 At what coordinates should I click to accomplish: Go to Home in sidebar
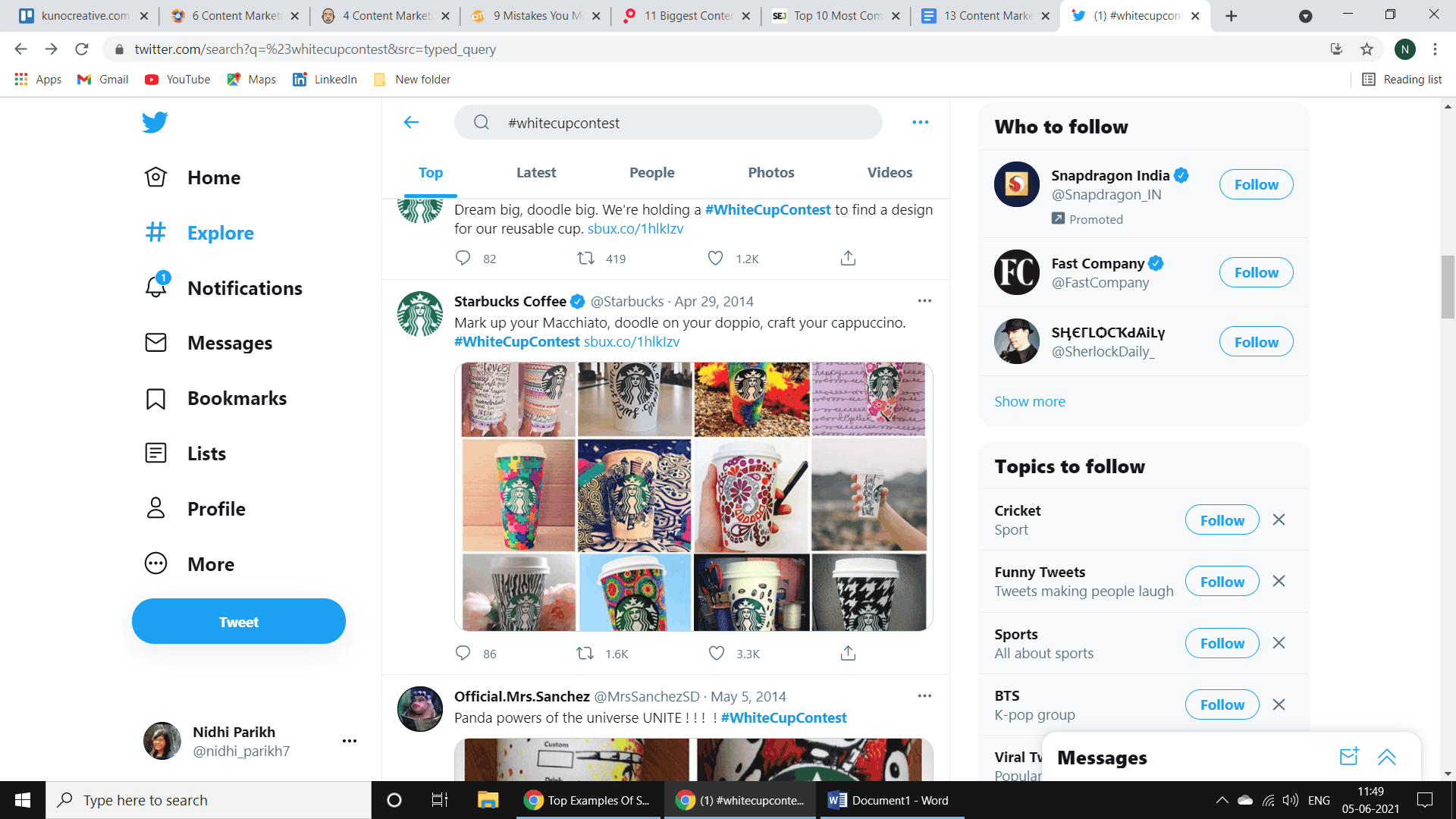click(193, 177)
